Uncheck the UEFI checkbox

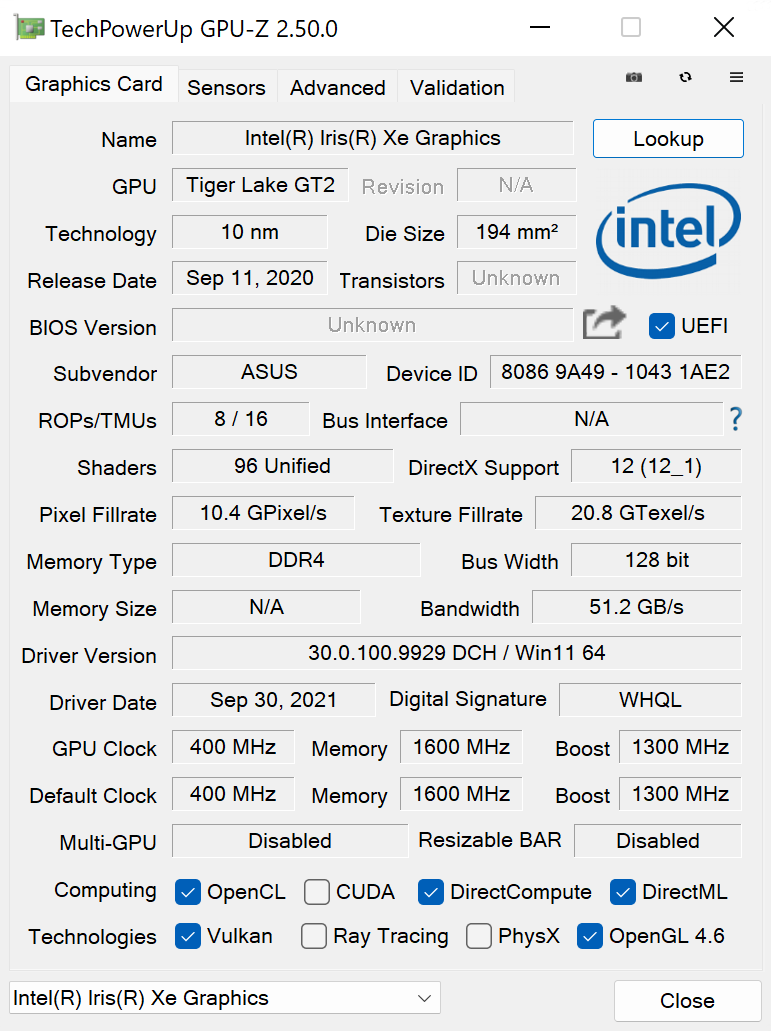(662, 326)
